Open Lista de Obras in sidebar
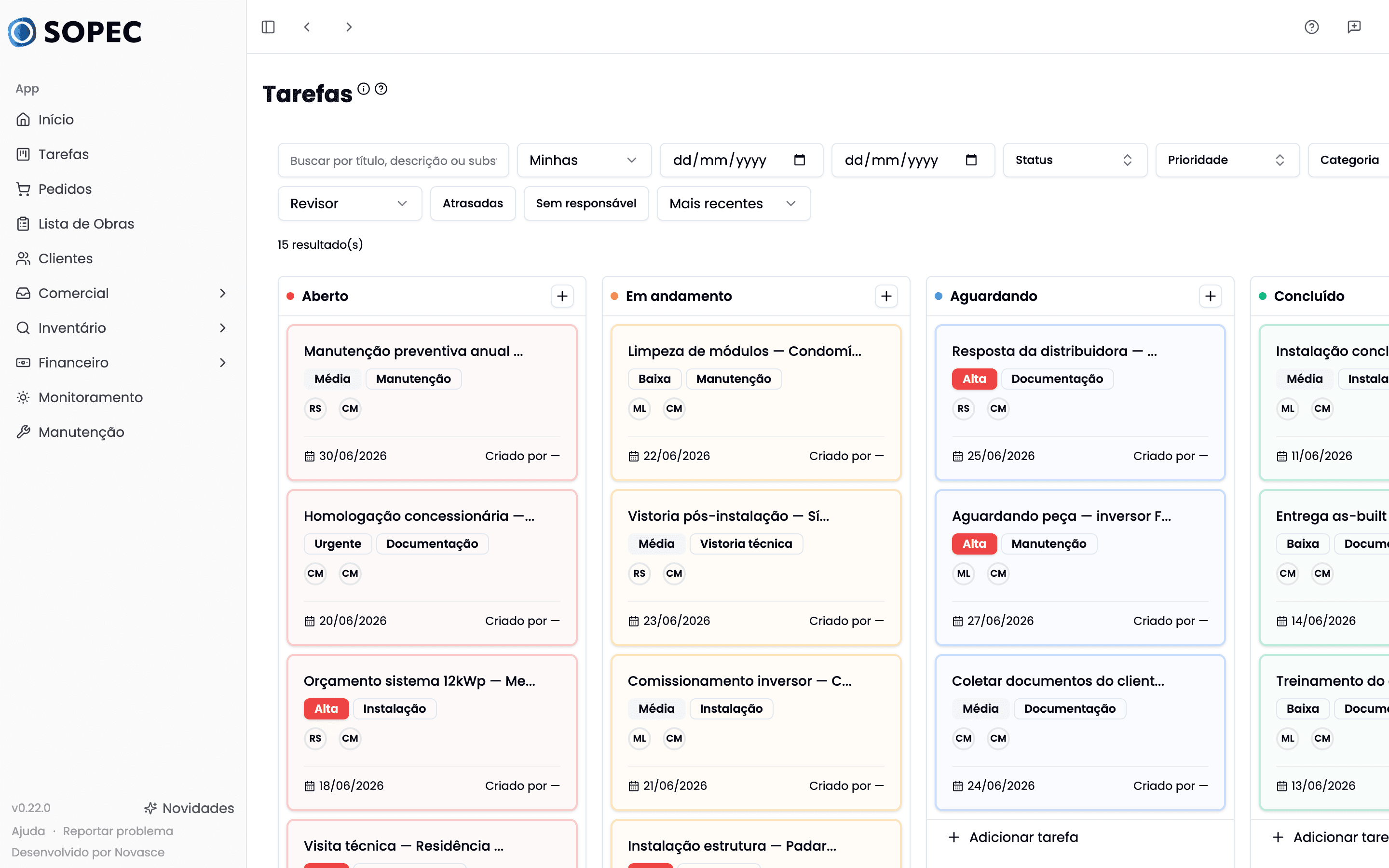Screen dimensions: 1389x868 click(122, 224)
